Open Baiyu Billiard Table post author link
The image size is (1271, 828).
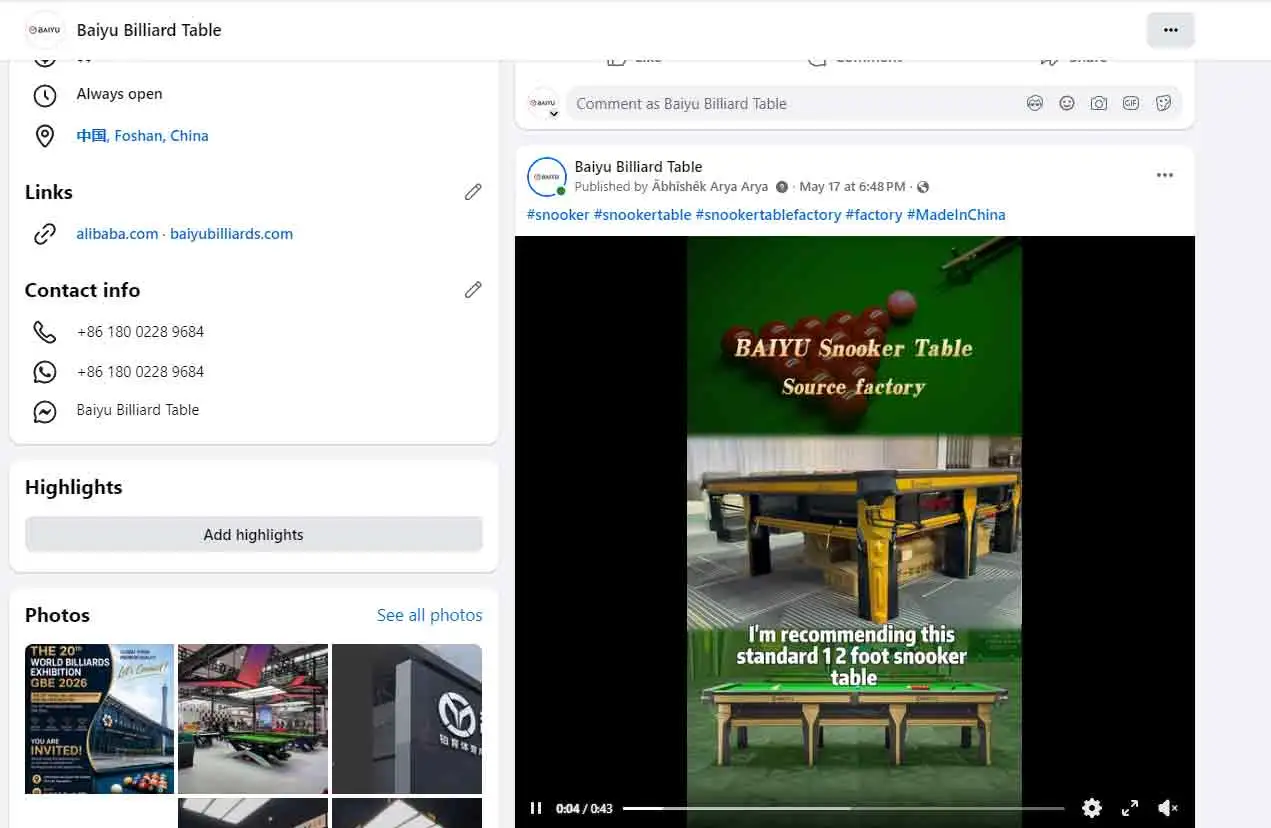[x=638, y=167]
